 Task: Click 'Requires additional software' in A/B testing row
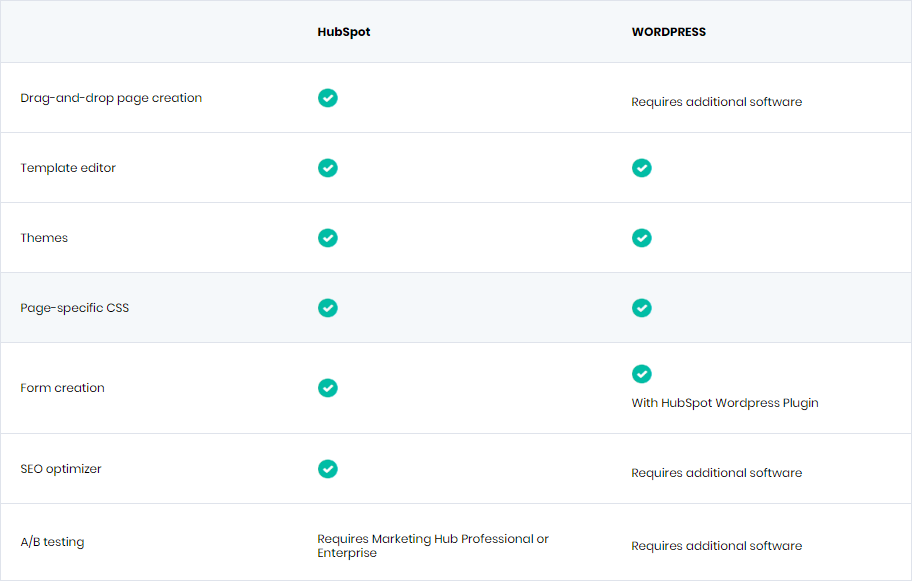[717, 546]
